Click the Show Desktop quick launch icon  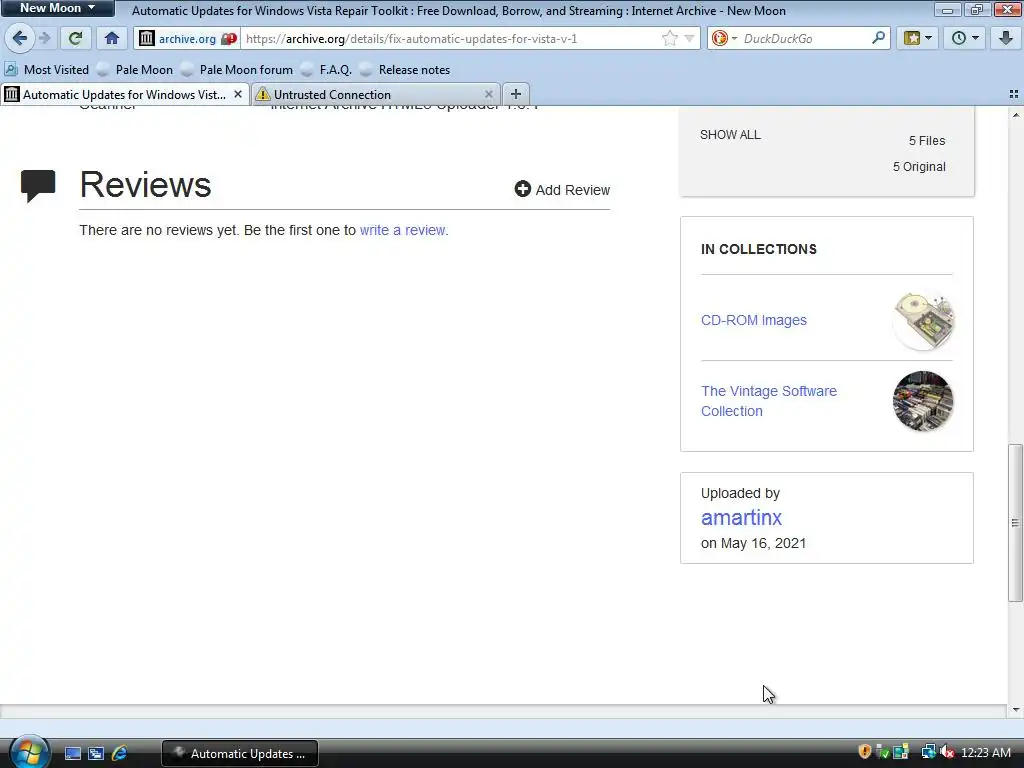72,753
